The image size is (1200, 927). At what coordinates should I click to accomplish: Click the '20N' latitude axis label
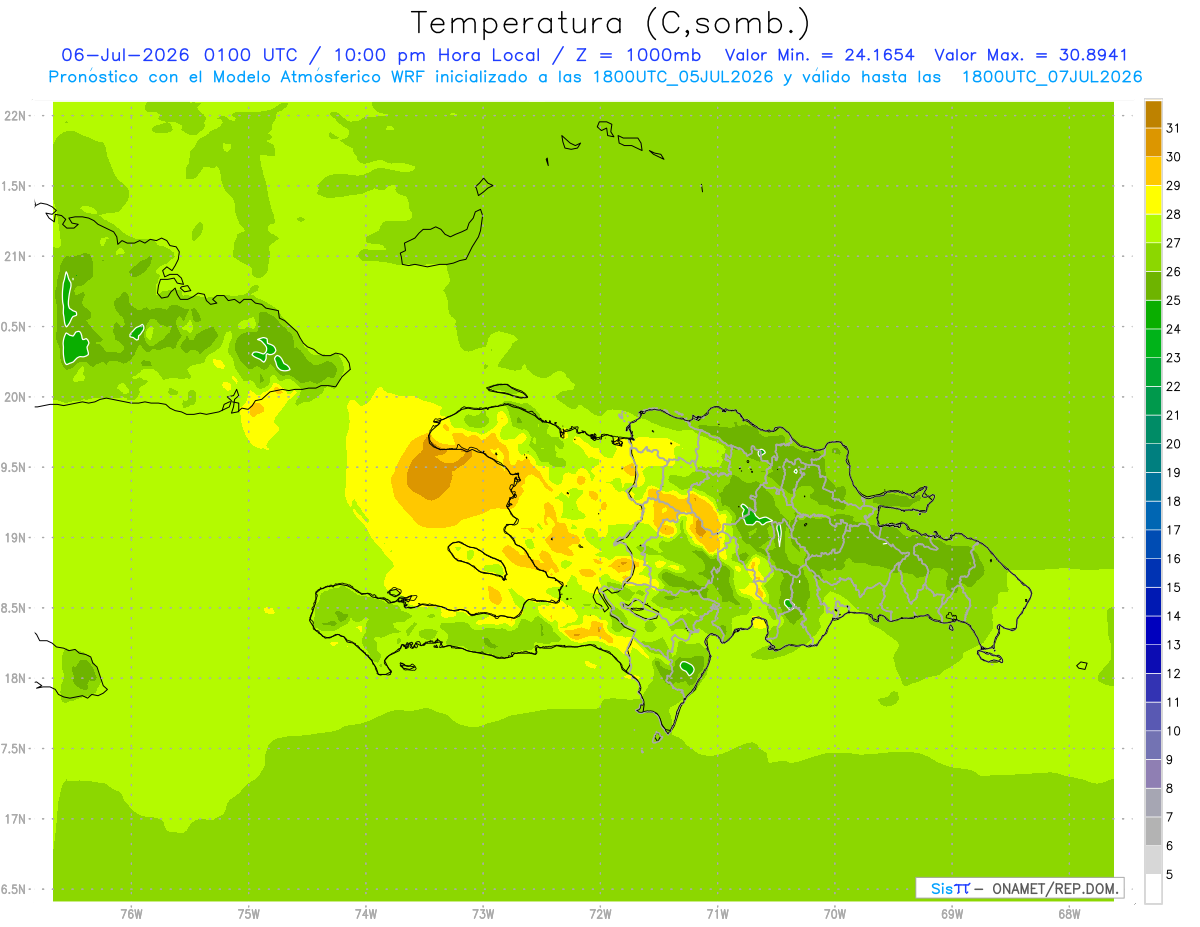coord(16,397)
